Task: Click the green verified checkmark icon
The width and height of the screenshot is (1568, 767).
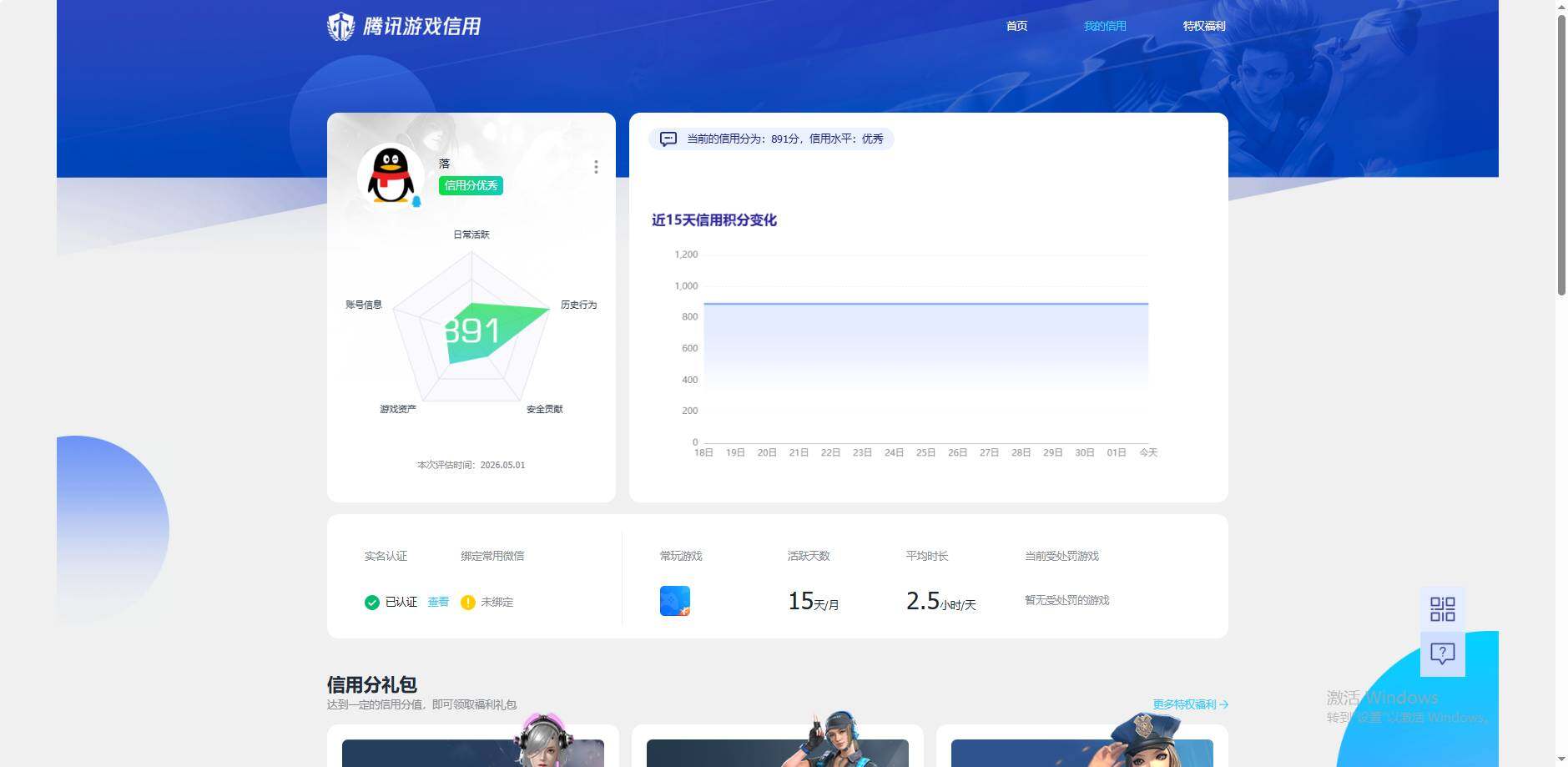Action: click(x=372, y=603)
